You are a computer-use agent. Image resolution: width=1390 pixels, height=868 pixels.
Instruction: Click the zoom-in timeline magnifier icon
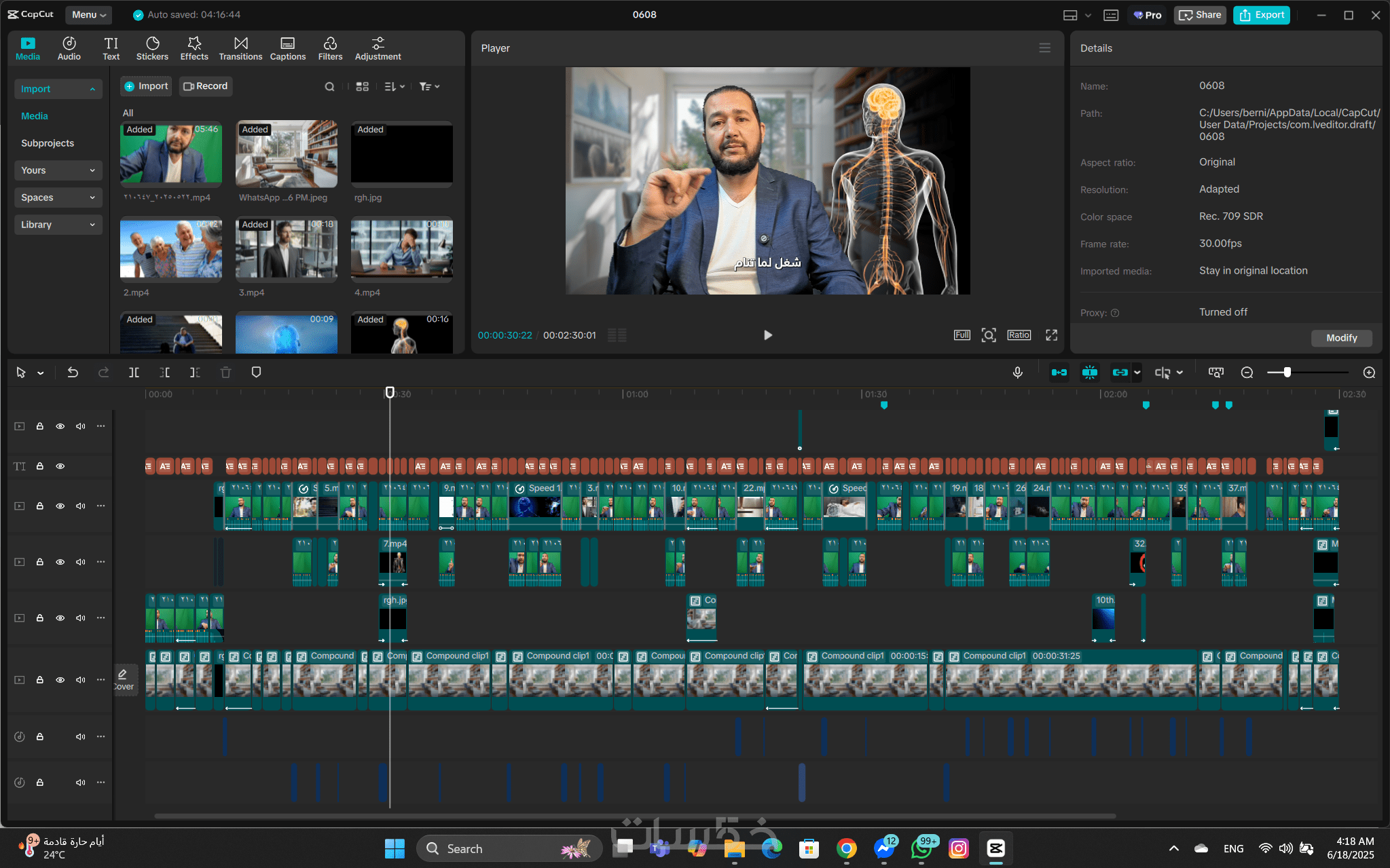1369,373
